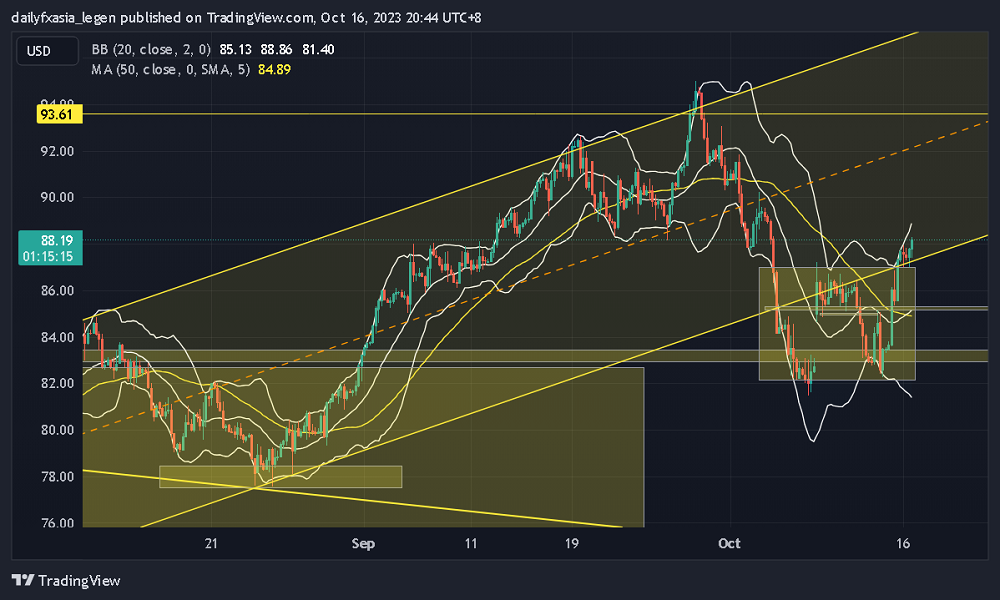Click the 16 date on time axis
The image size is (1000, 600).
pyautogui.click(x=904, y=544)
